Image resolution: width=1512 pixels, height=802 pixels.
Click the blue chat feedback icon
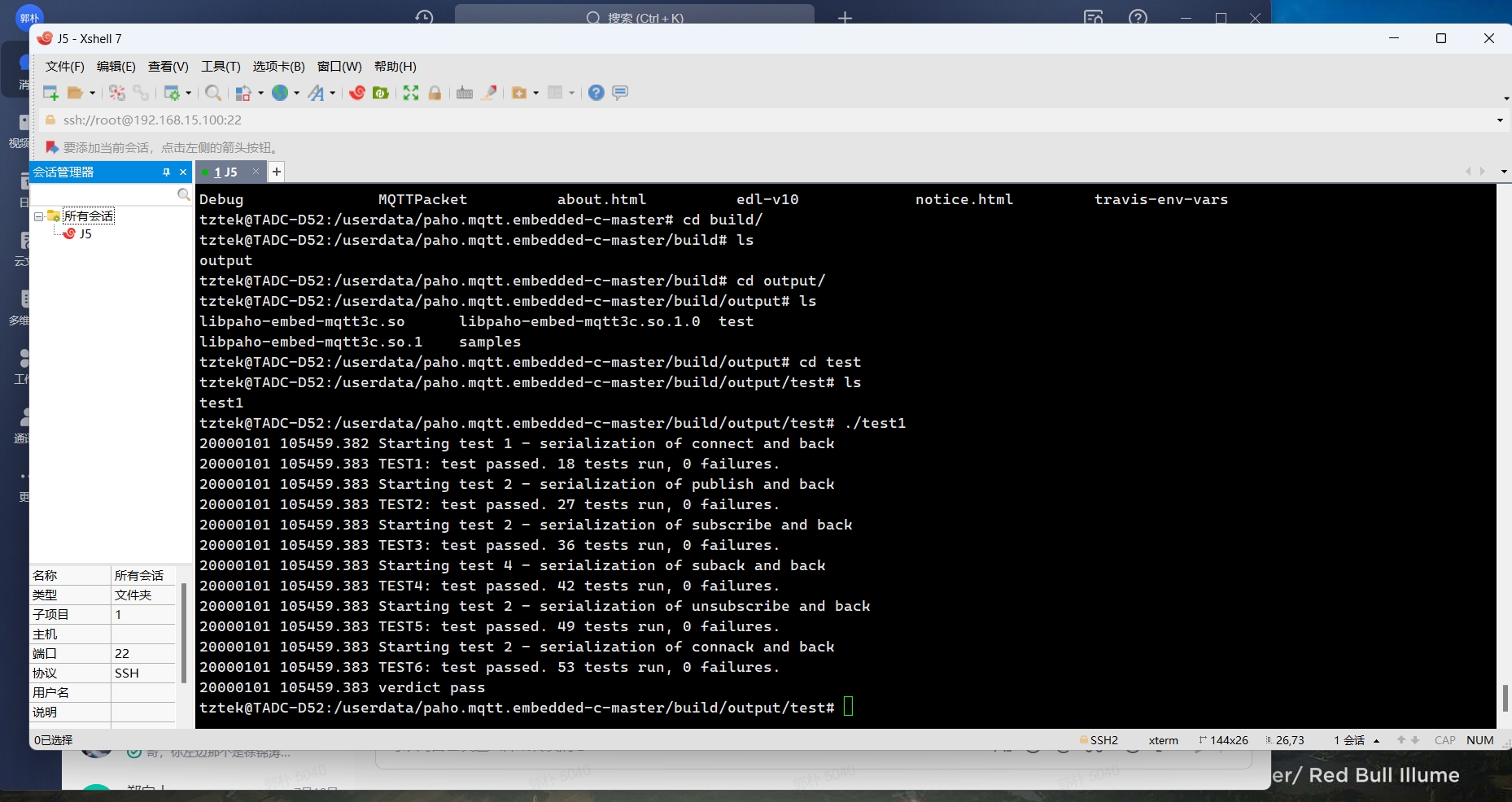620,93
